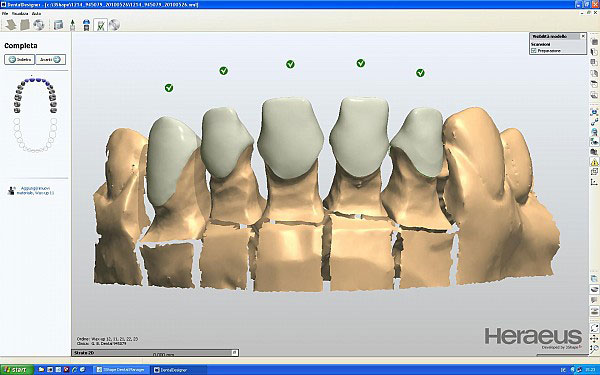Open the Visualizza menu
600x375 pixels.
pyautogui.click(x=20, y=13)
